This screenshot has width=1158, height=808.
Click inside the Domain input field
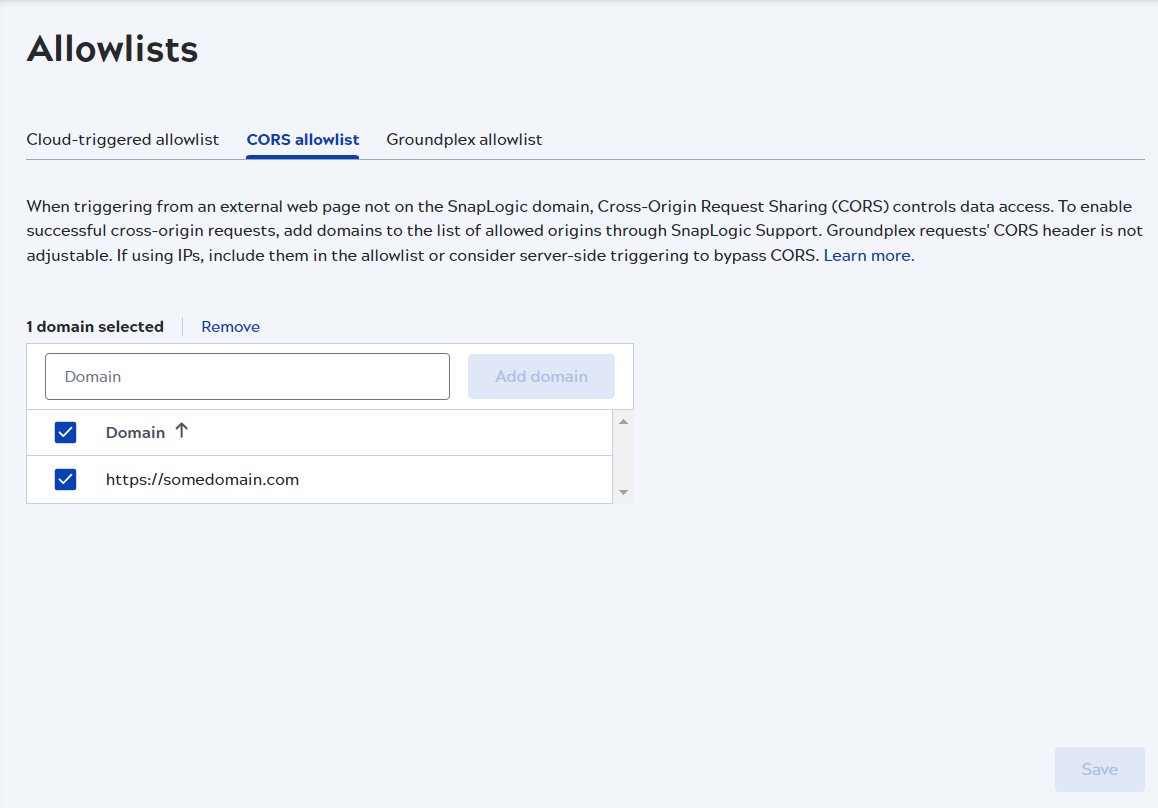[x=247, y=376]
